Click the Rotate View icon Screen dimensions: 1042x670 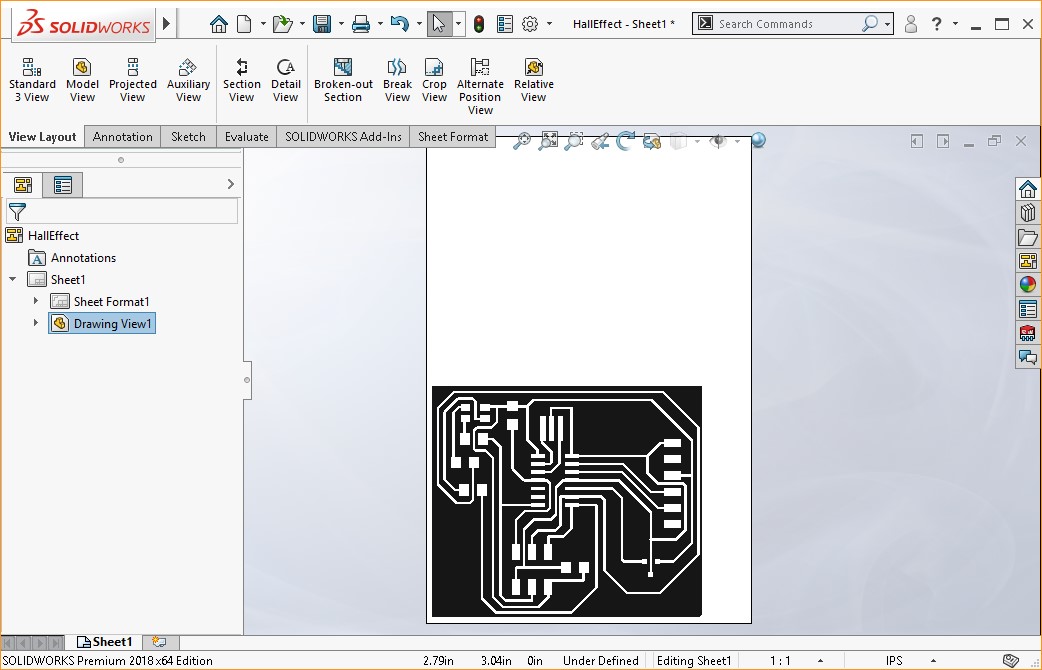pos(625,141)
